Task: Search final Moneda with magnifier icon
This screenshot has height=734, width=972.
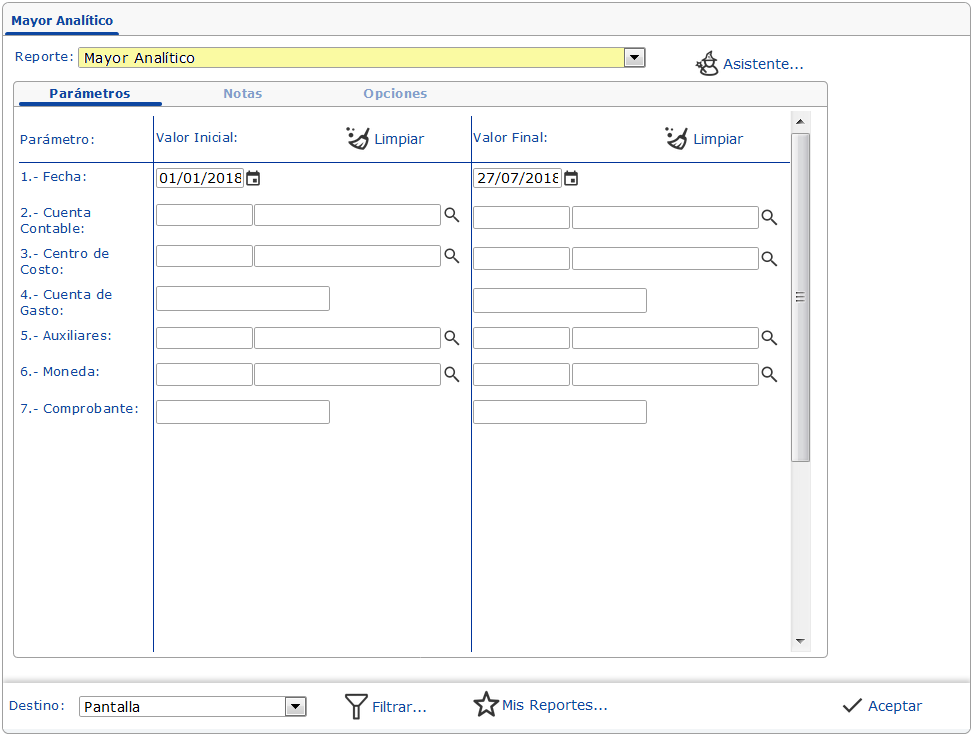Action: click(769, 374)
